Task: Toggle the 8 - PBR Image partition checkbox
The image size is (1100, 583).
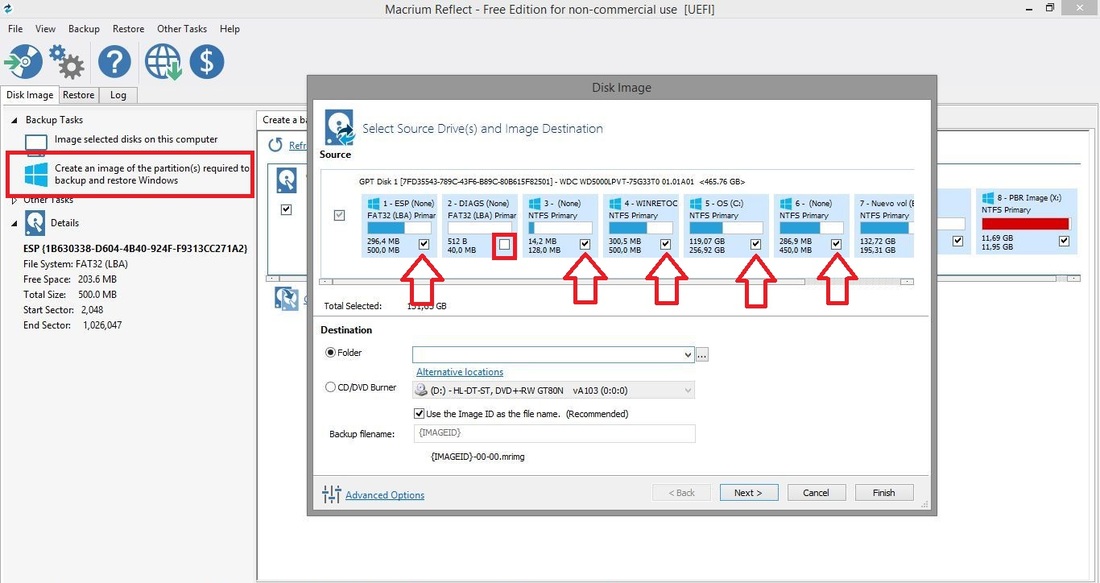Action: (x=1064, y=241)
